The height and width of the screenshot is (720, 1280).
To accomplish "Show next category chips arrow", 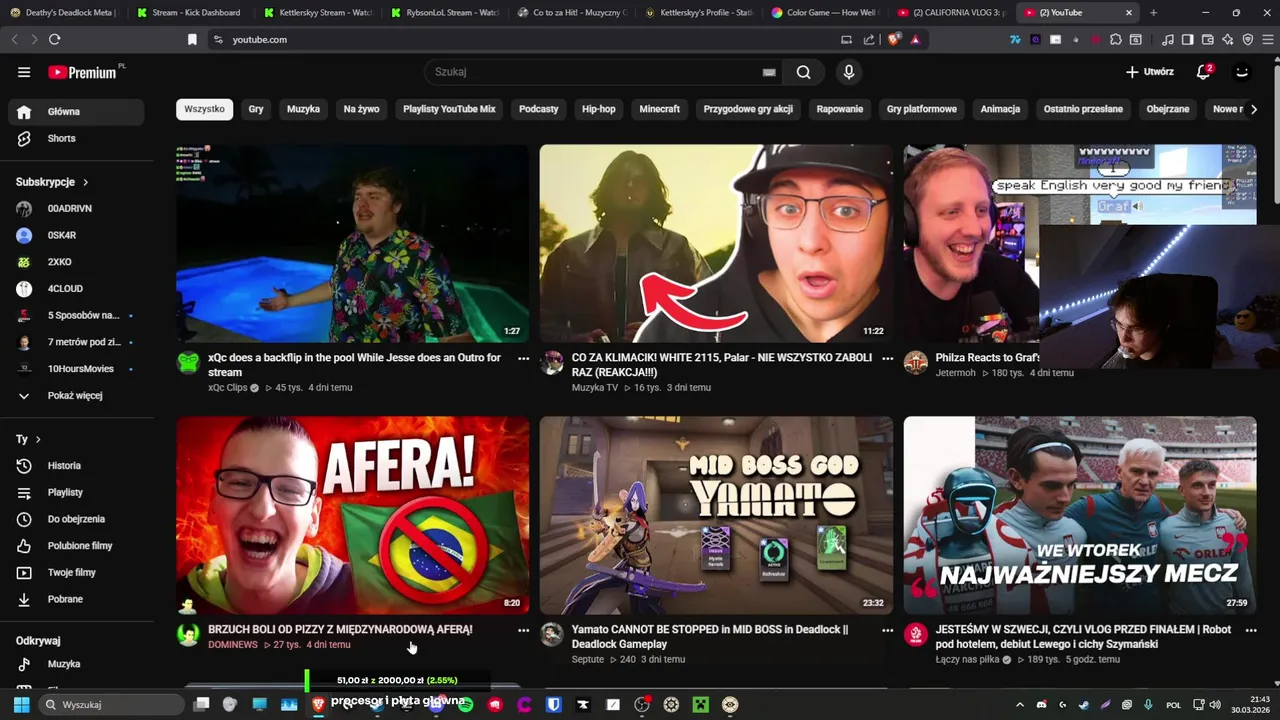I will (x=1254, y=109).
